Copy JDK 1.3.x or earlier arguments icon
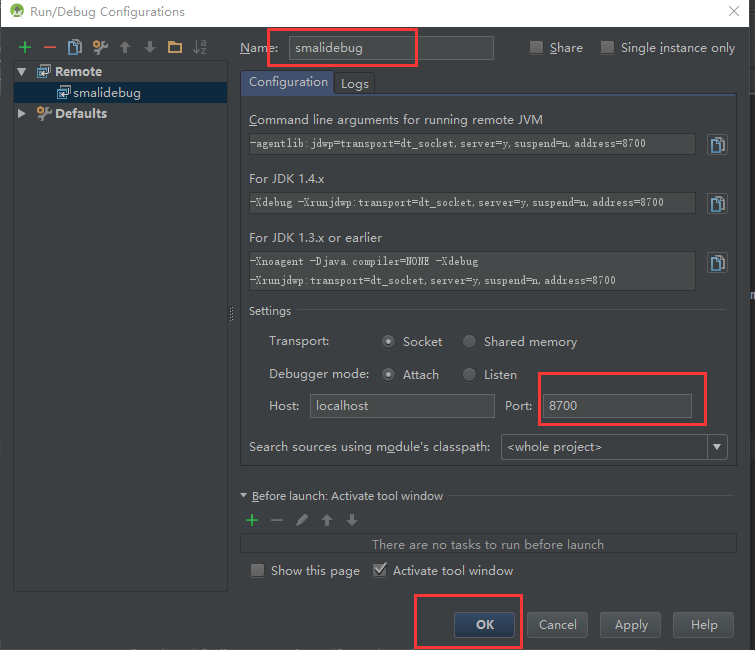The width and height of the screenshot is (755, 650). (717, 263)
